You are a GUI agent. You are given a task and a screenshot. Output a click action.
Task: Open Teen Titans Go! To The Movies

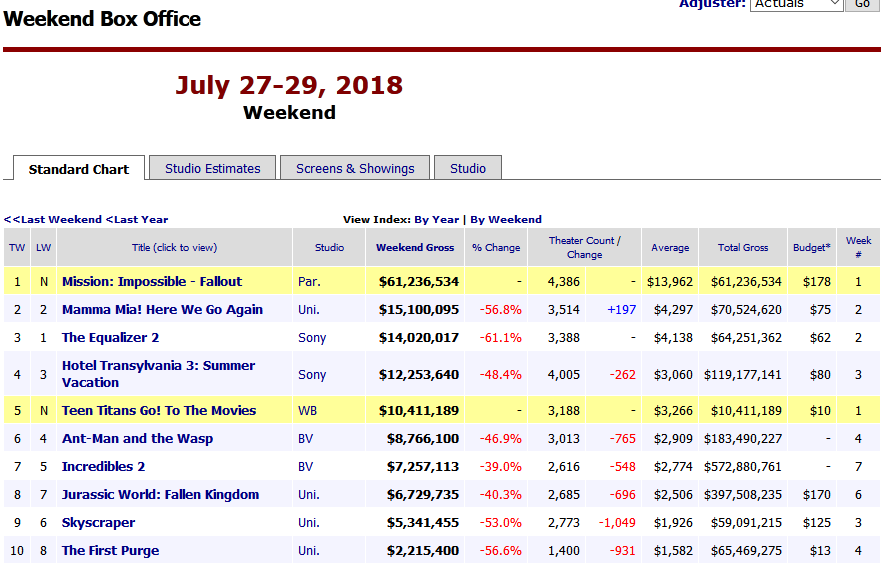[159, 411]
